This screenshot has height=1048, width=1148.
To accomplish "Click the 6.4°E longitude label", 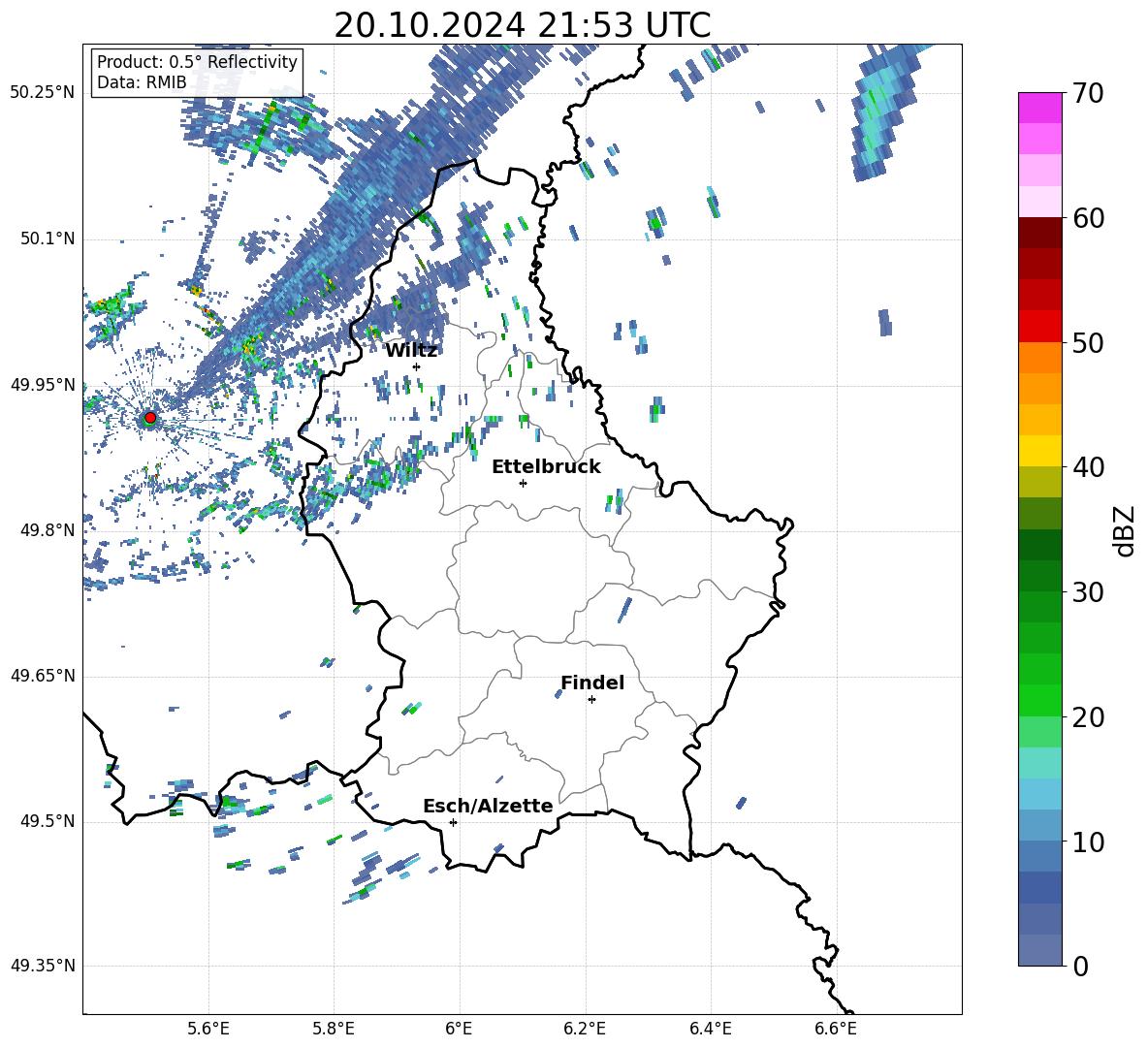I will pyautogui.click(x=710, y=1029).
